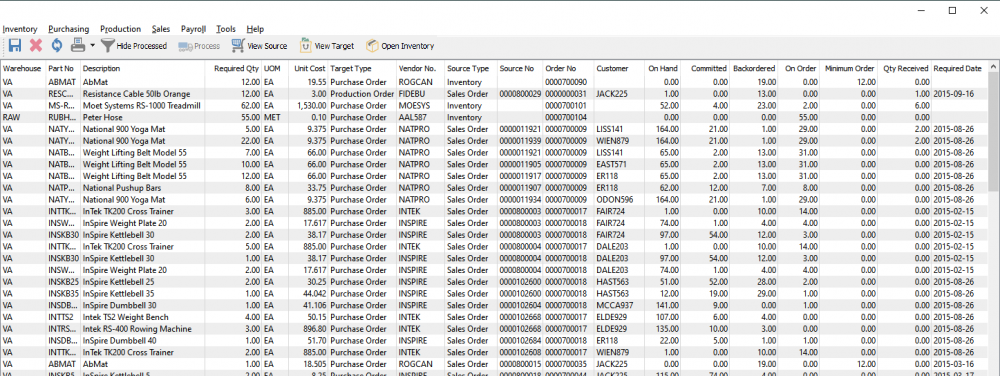Open the Purchasing menu
The width and height of the screenshot is (1000, 376).
click(69, 29)
